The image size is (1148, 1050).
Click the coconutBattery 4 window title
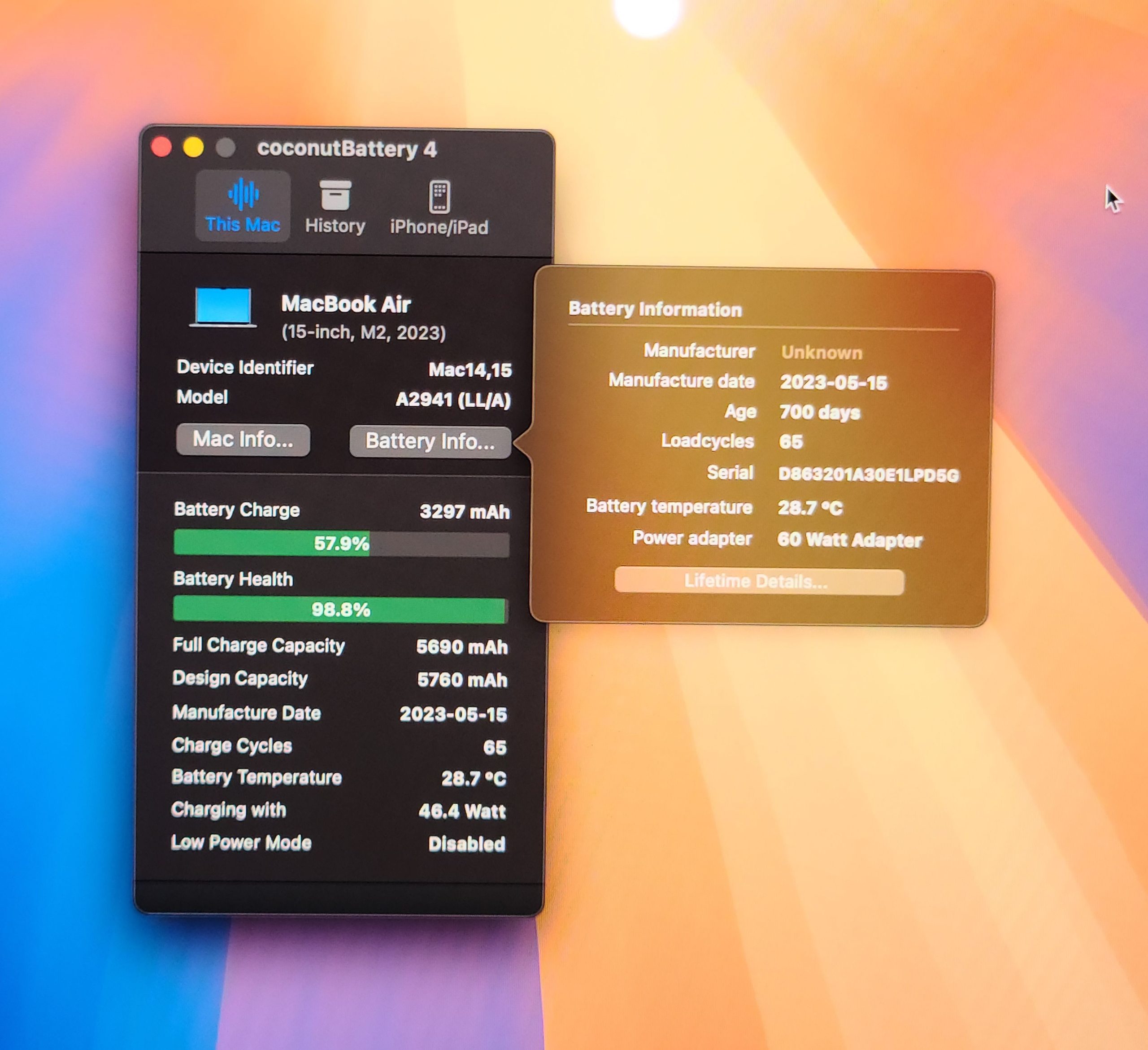(347, 149)
